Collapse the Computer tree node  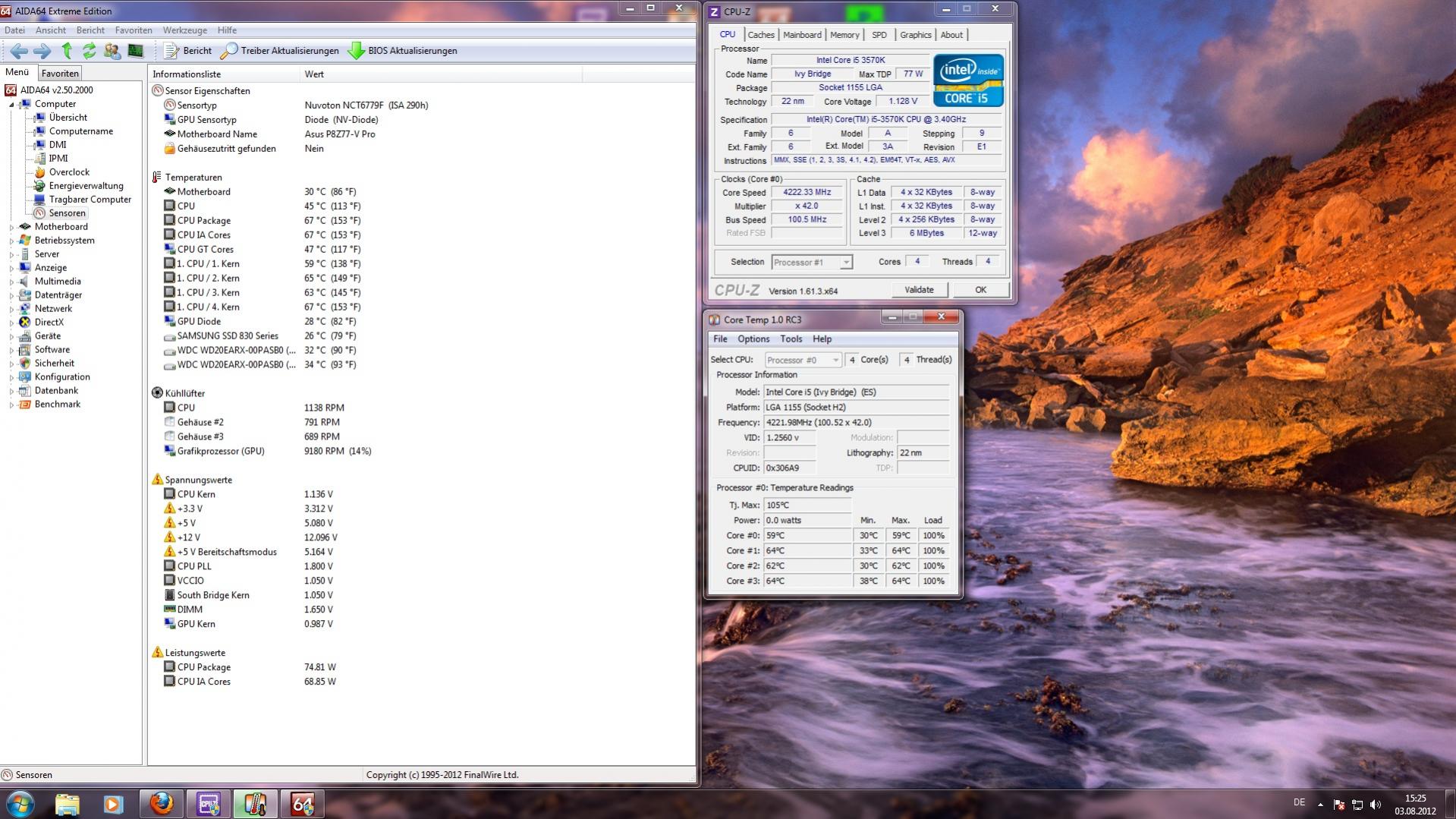[12, 104]
